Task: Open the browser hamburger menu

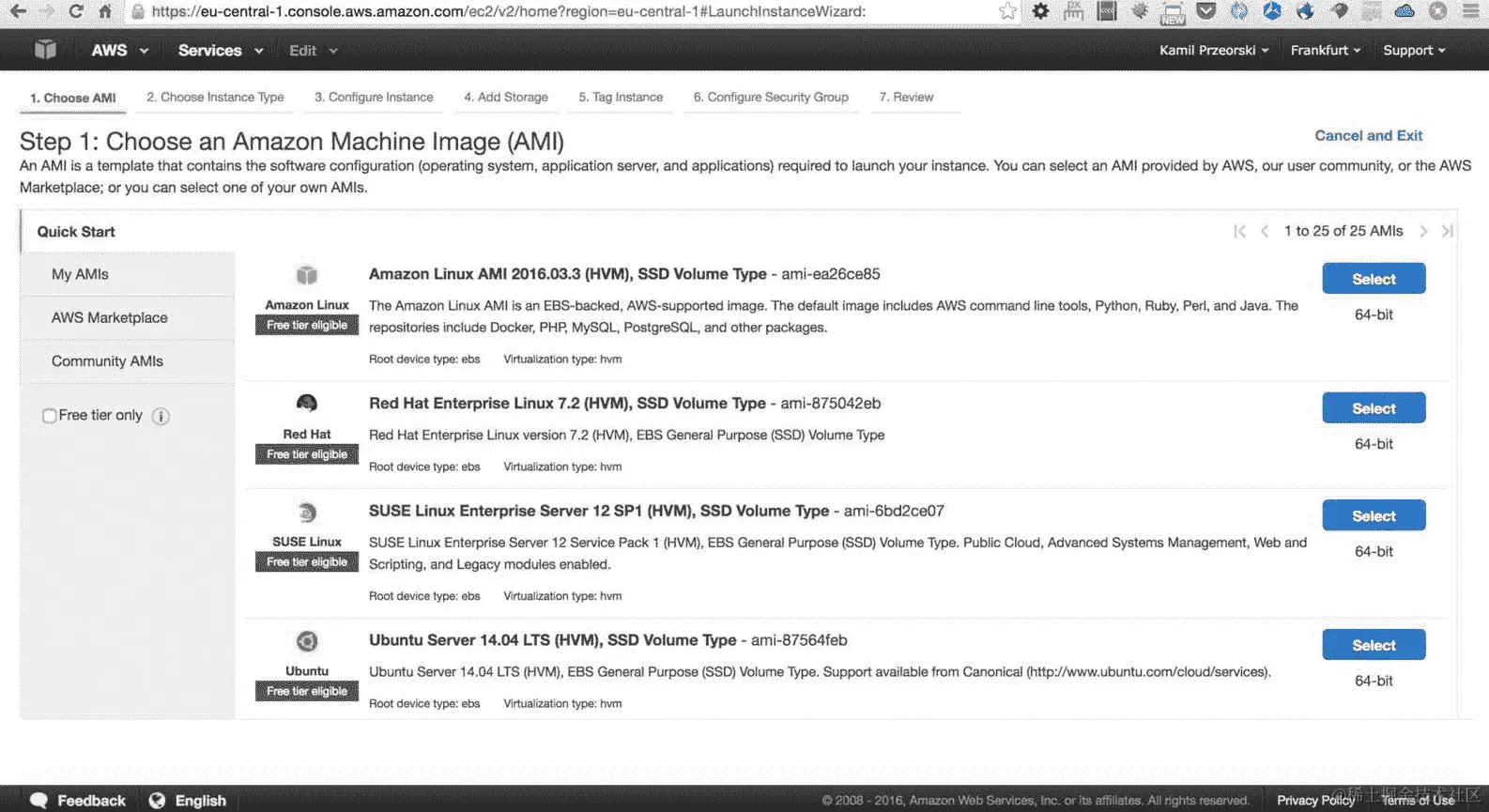Action: (x=1470, y=11)
